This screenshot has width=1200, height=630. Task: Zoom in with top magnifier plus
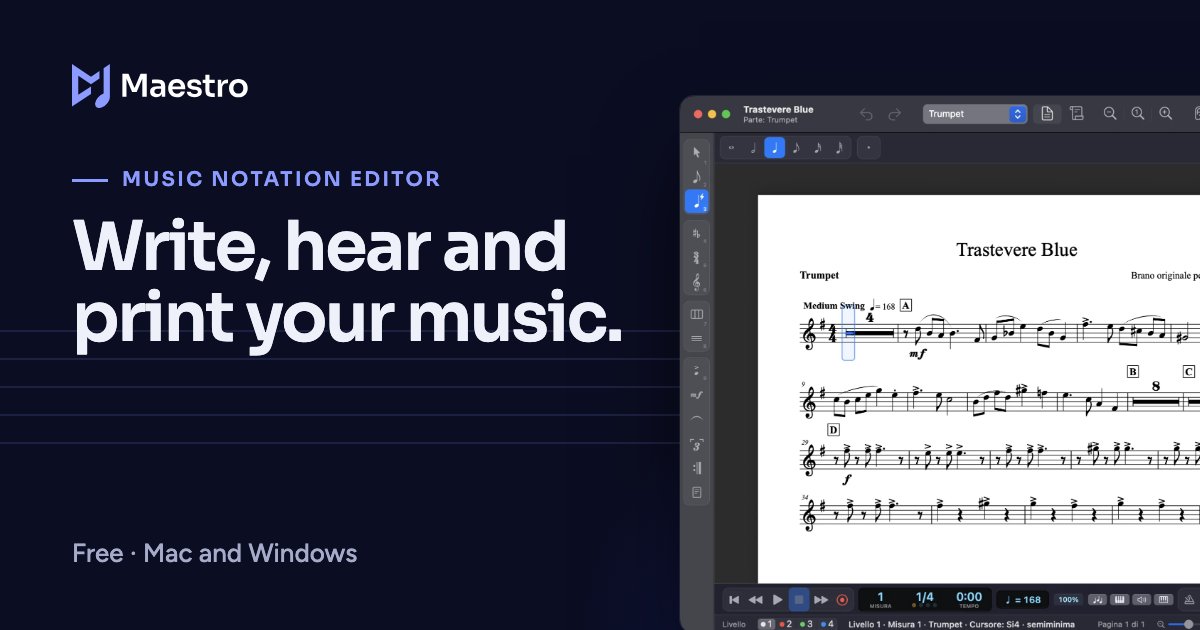pyautogui.click(x=1165, y=114)
